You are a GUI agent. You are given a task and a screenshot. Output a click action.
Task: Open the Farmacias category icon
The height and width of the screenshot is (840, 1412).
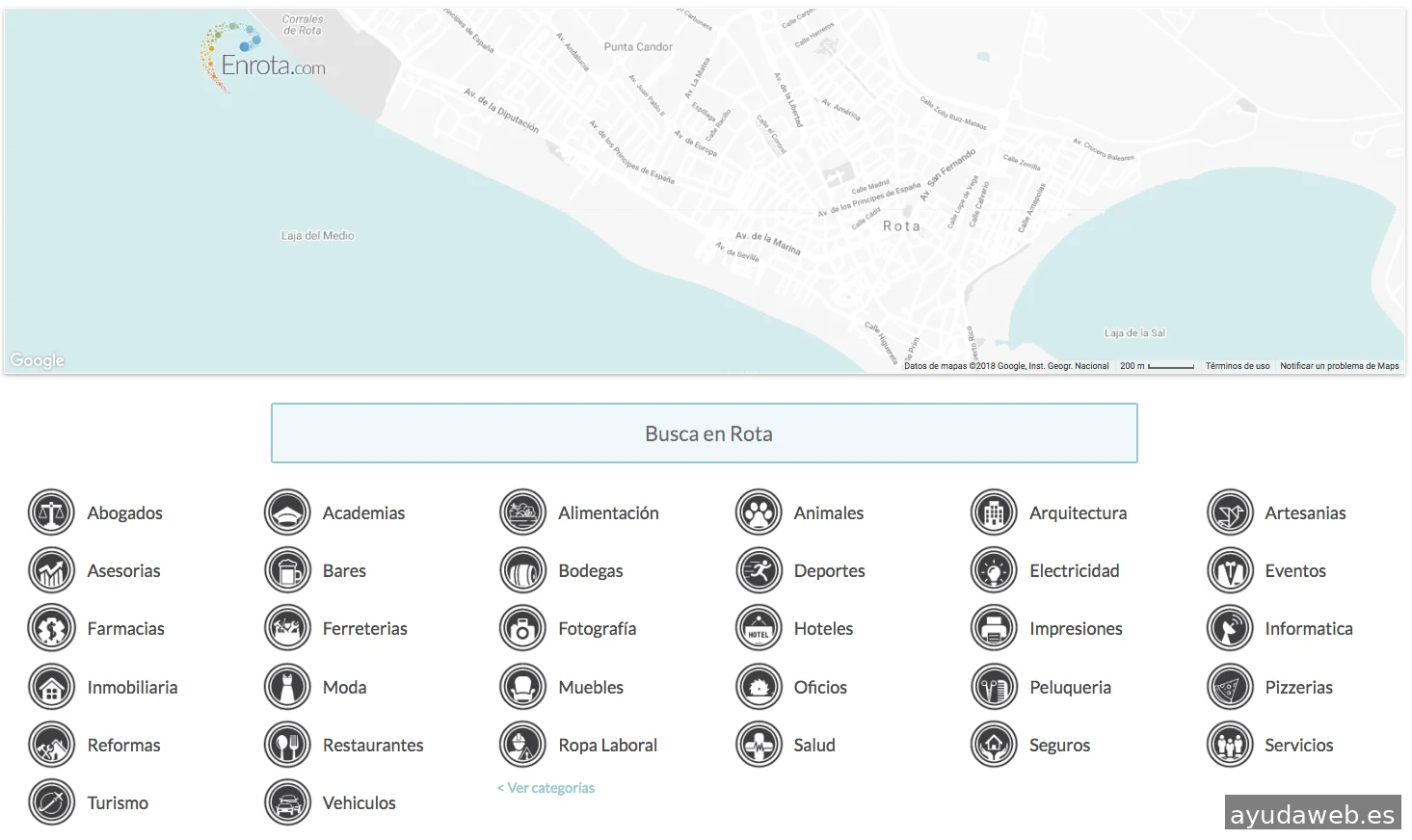coord(51,629)
